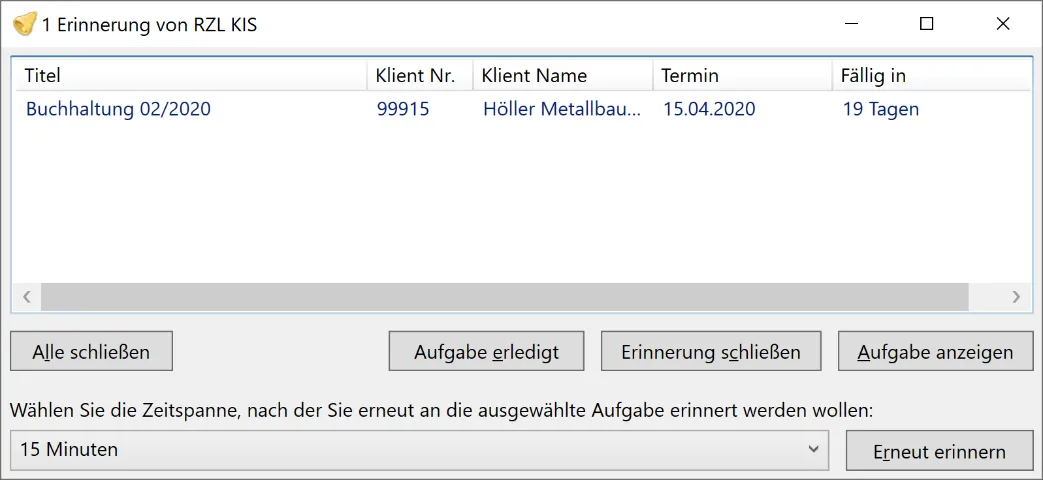Click the date 15.04.2020

point(709,109)
